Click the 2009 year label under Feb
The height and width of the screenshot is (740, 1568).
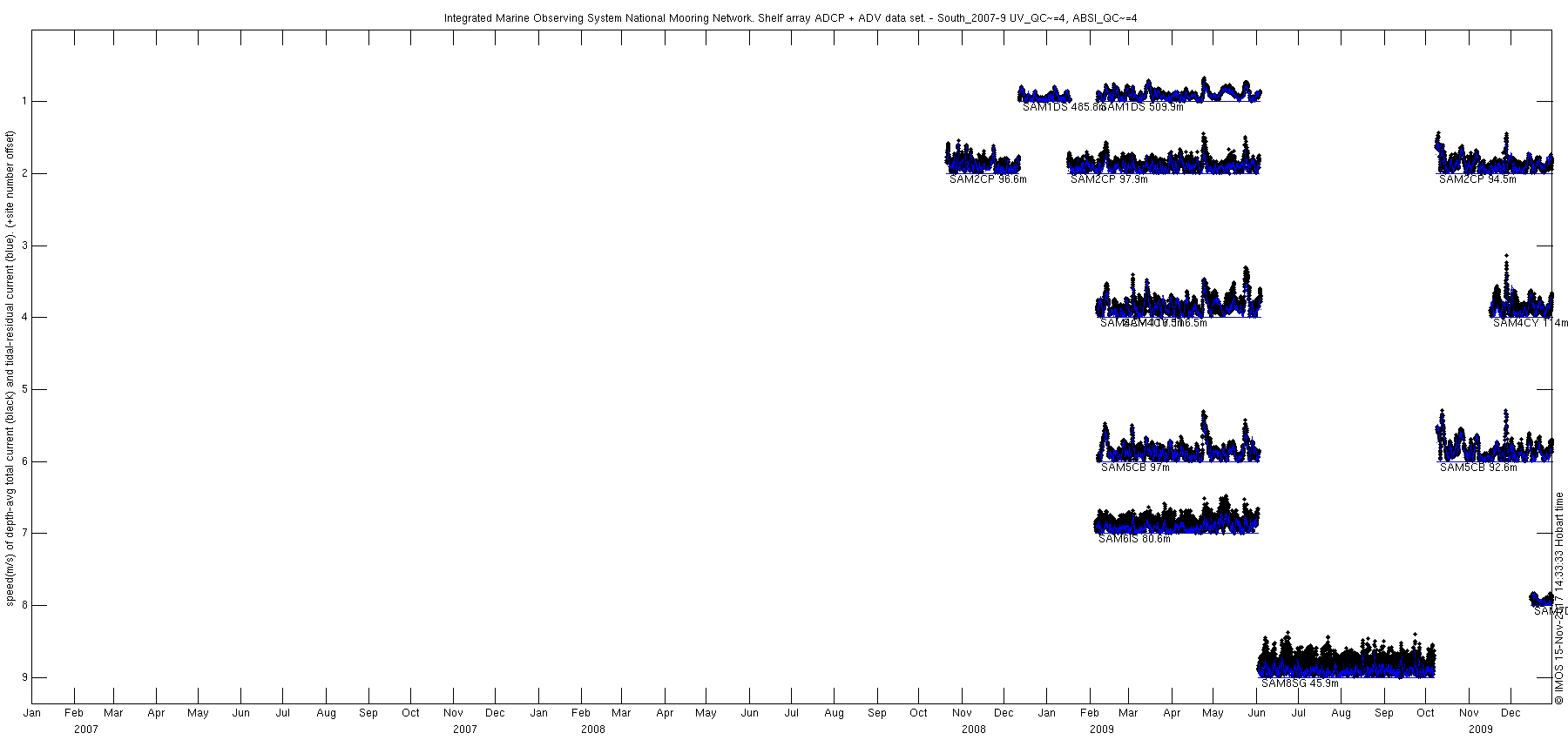click(x=1102, y=730)
